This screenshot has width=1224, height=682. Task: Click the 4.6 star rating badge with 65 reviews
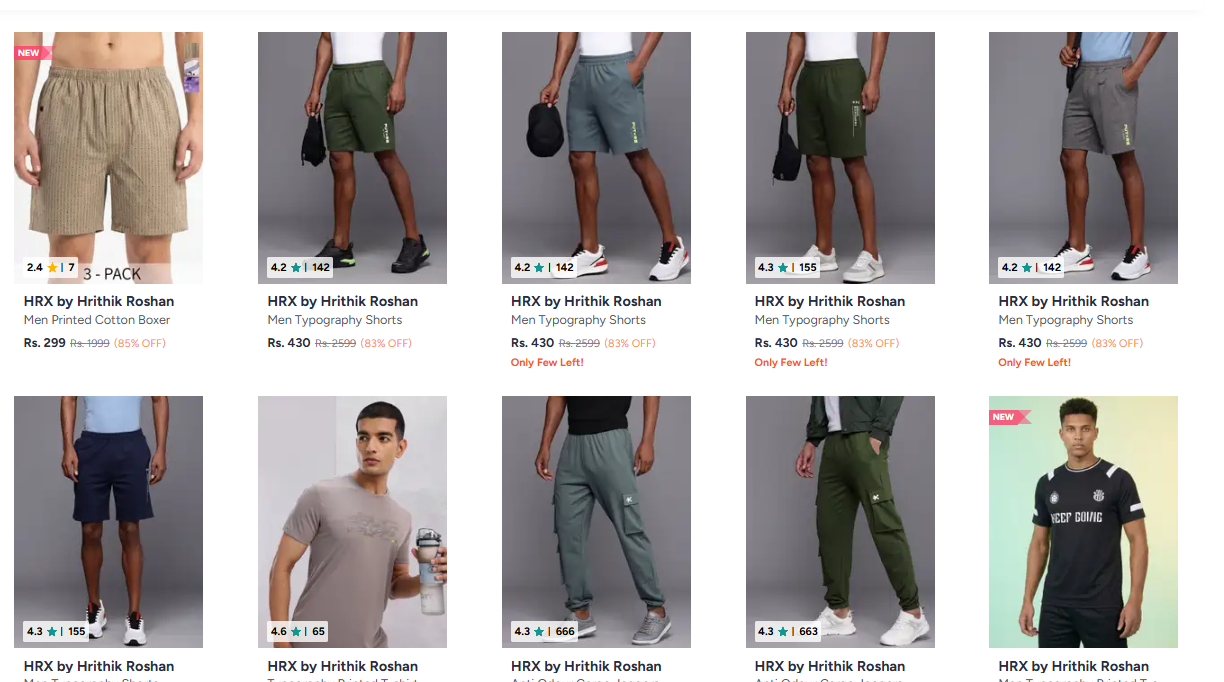coord(298,632)
